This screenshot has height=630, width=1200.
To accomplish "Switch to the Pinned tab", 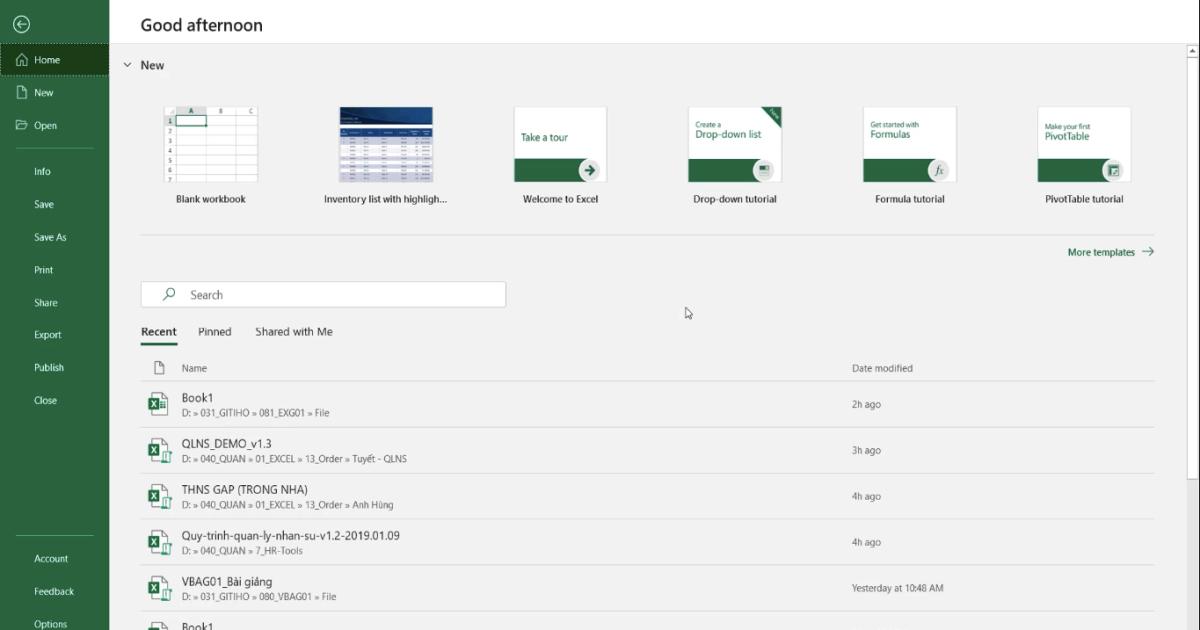I will click(x=214, y=331).
